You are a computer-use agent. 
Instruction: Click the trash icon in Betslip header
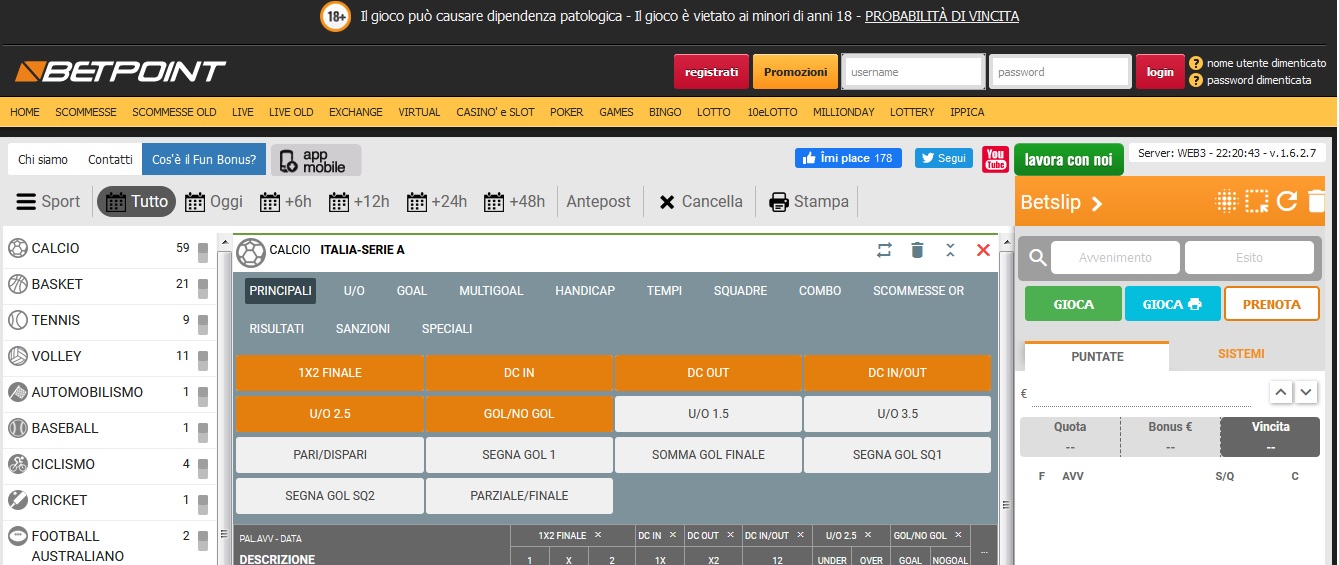(x=1317, y=201)
